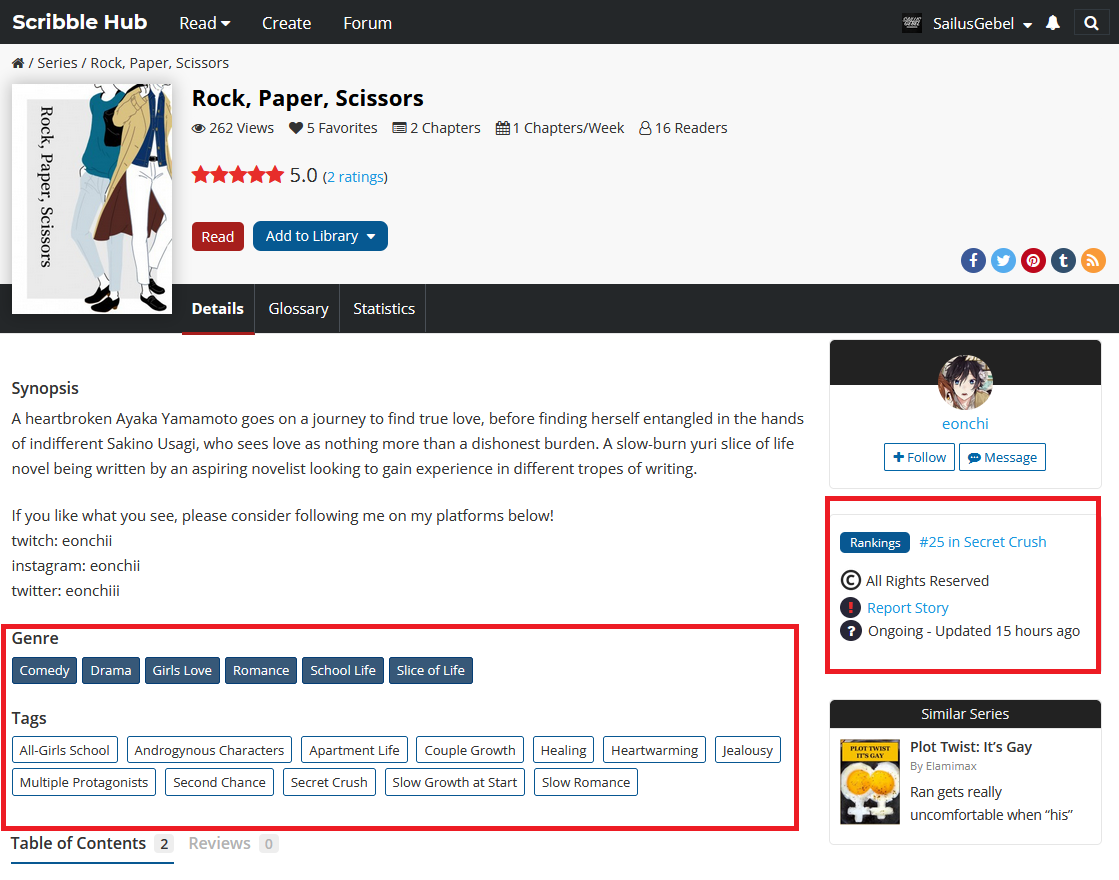Expand the Add to Library dropdown
Screen dimensions: 1119x880
pos(320,236)
